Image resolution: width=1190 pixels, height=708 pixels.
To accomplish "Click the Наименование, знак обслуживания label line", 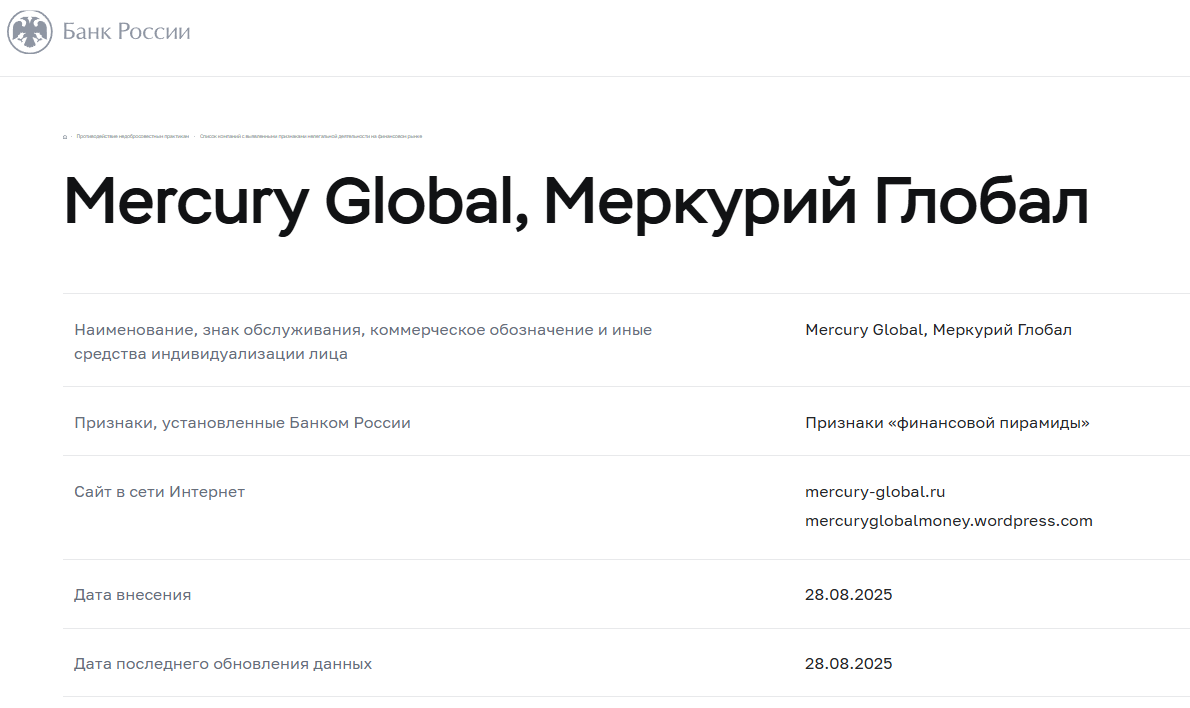I will point(362,329).
